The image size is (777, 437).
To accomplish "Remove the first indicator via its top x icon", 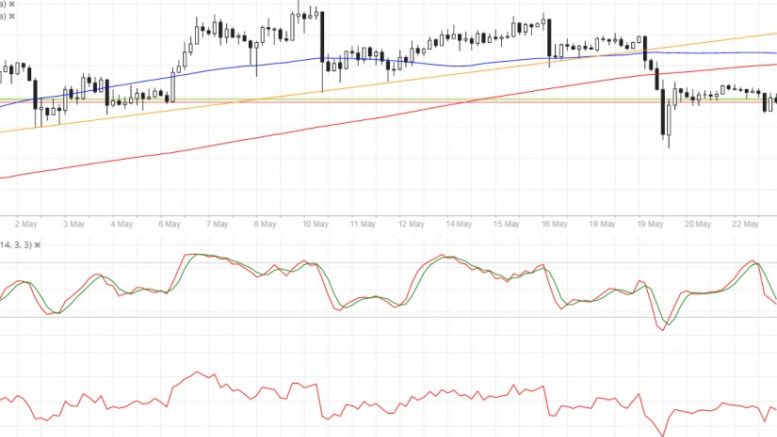I will click(x=12, y=4).
